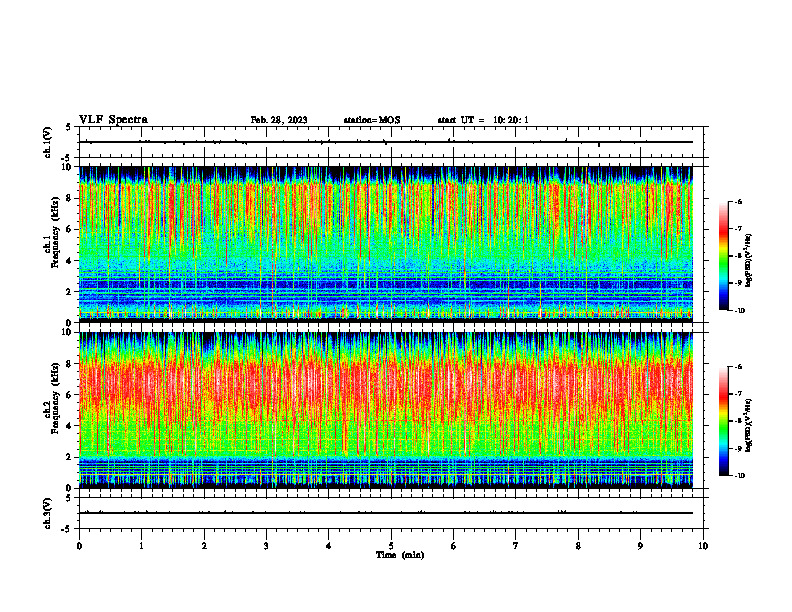Viewport: 792px width, 612px height.
Task: Click the 'station=MOS' header label
Action: tap(372, 120)
